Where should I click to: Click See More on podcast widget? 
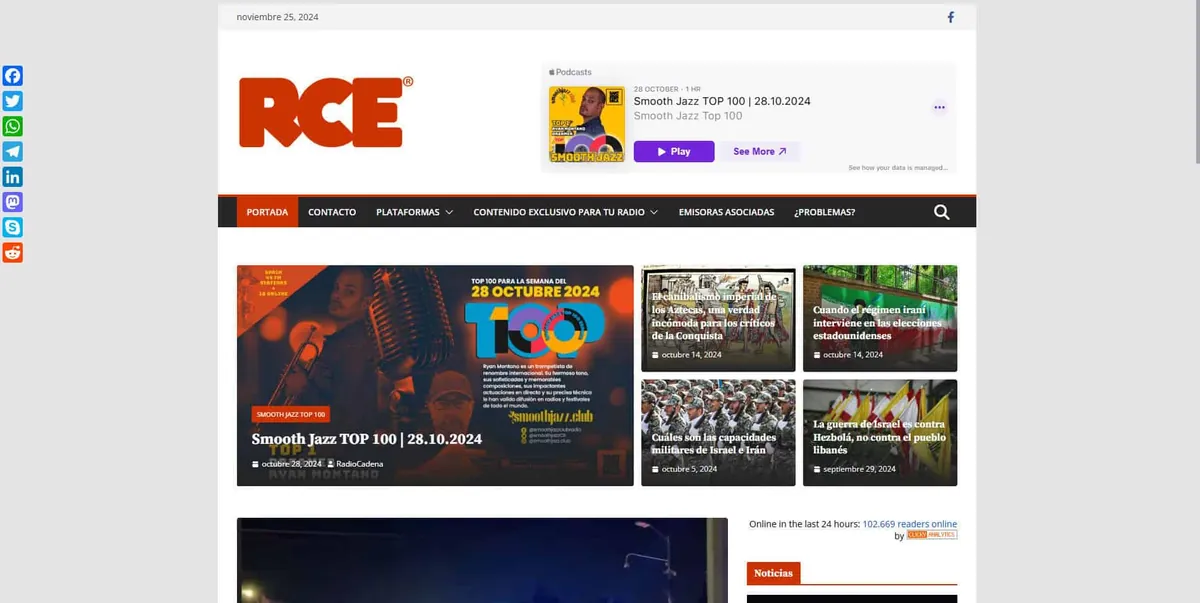(759, 152)
